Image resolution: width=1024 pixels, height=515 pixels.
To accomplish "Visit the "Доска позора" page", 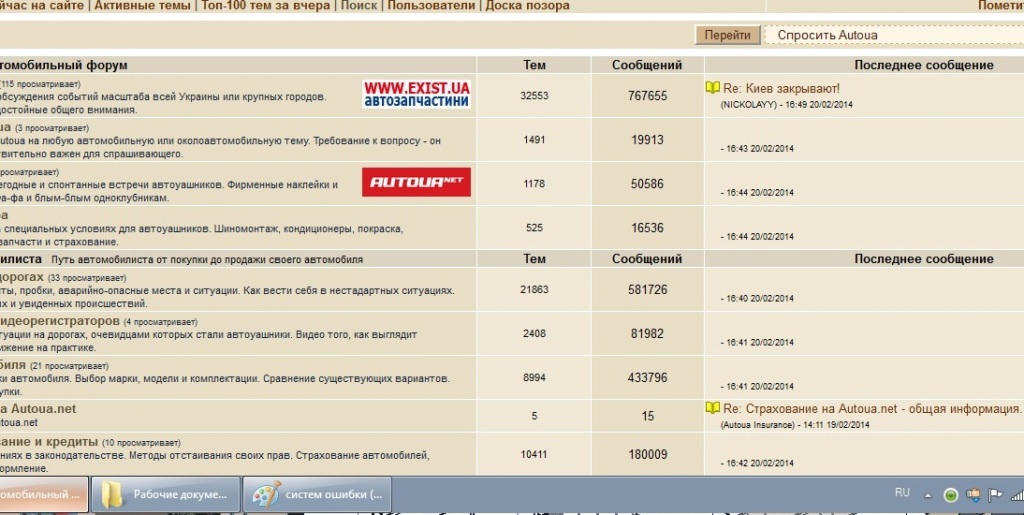I will pos(527,6).
